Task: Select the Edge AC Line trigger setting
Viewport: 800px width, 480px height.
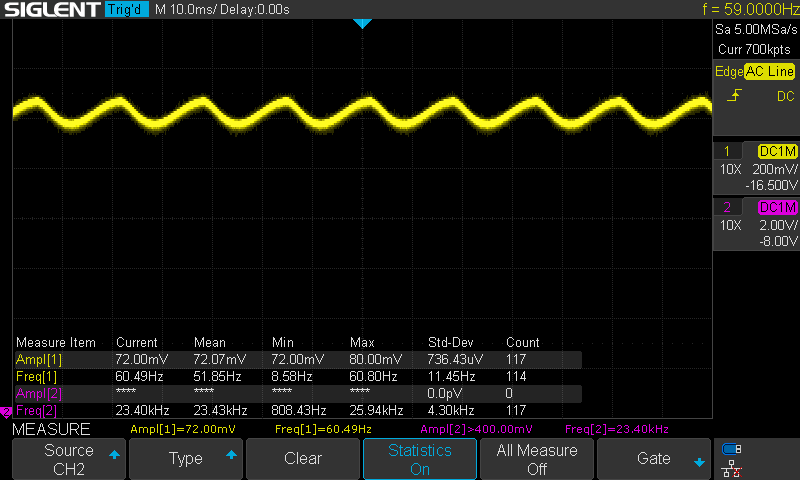Action: pyautogui.click(x=755, y=72)
